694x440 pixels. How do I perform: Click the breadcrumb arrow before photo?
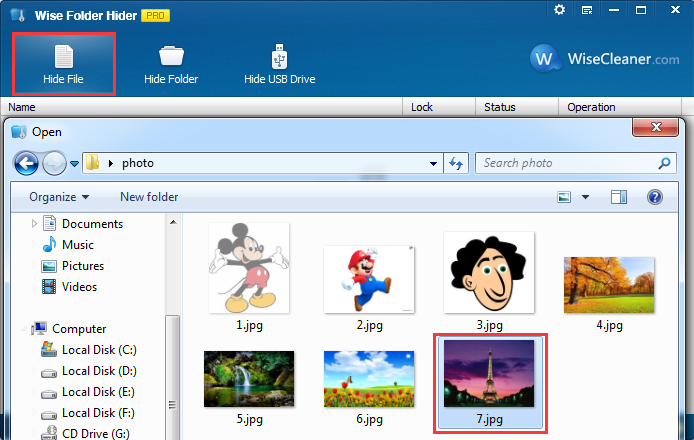(x=111, y=163)
